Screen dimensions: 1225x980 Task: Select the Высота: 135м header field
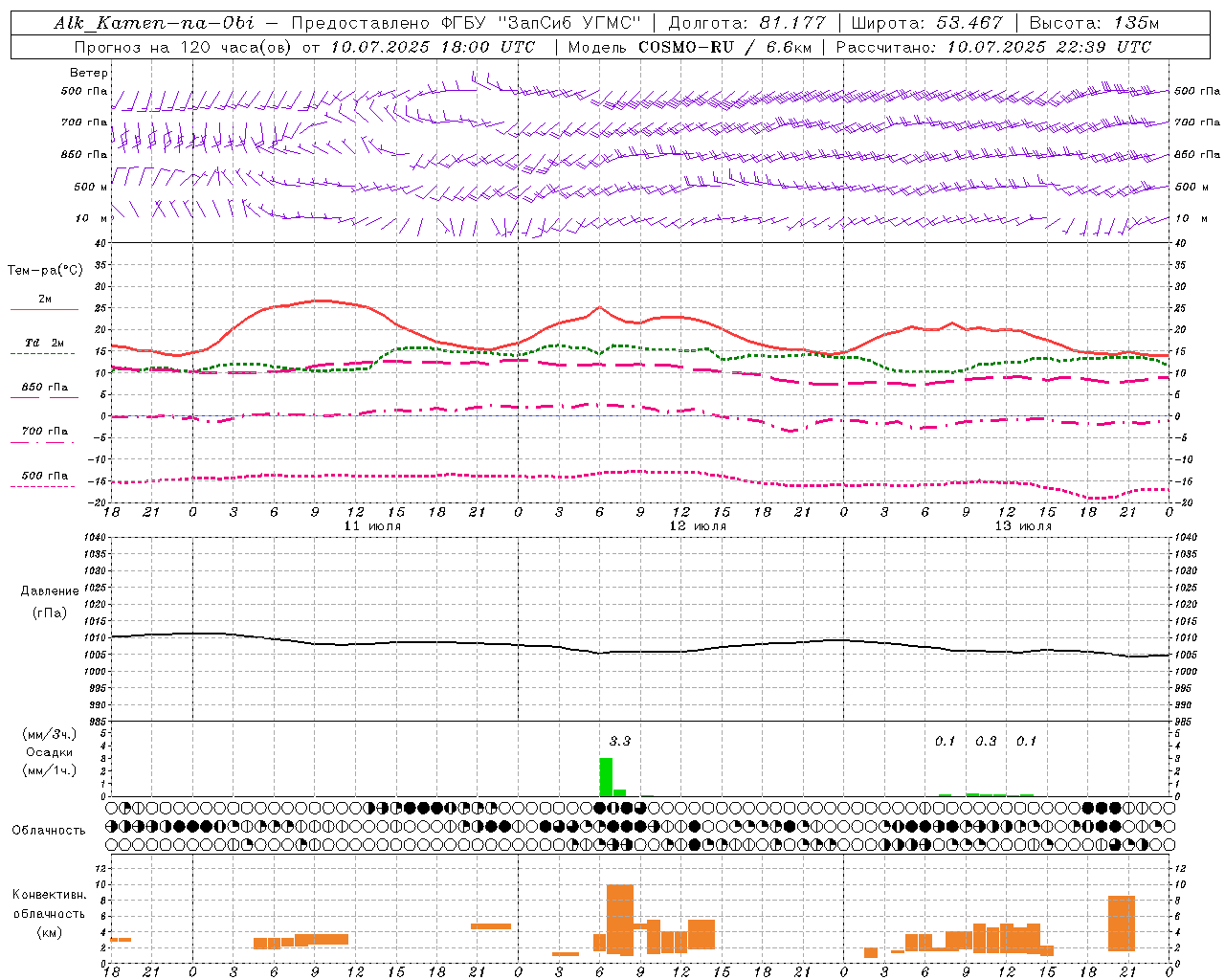click(1093, 23)
